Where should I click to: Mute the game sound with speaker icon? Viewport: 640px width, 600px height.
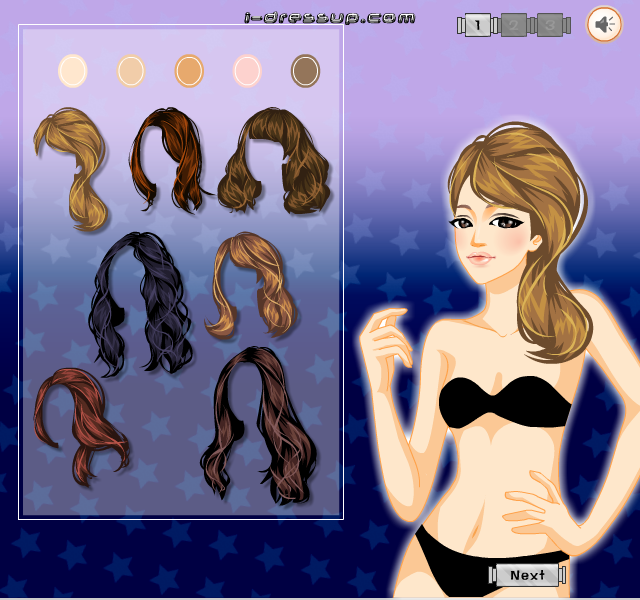604,24
